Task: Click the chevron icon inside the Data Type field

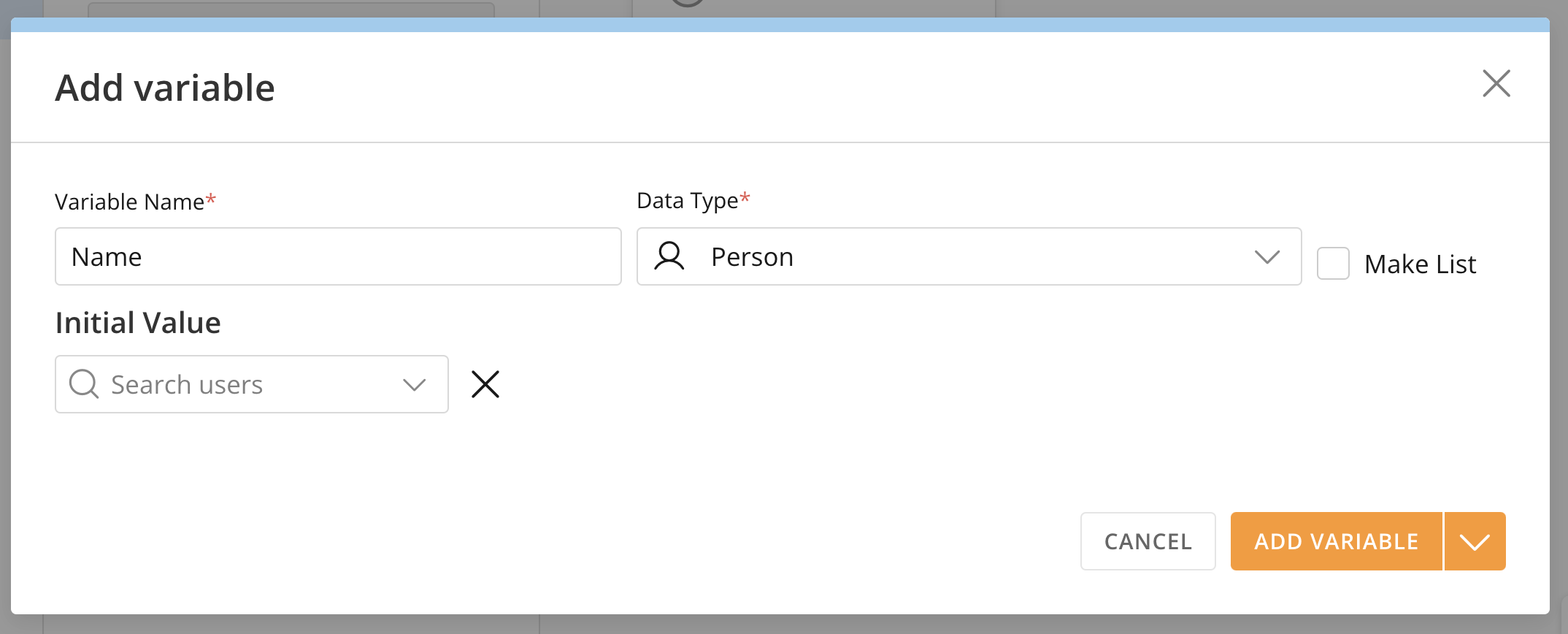Action: click(x=1267, y=256)
